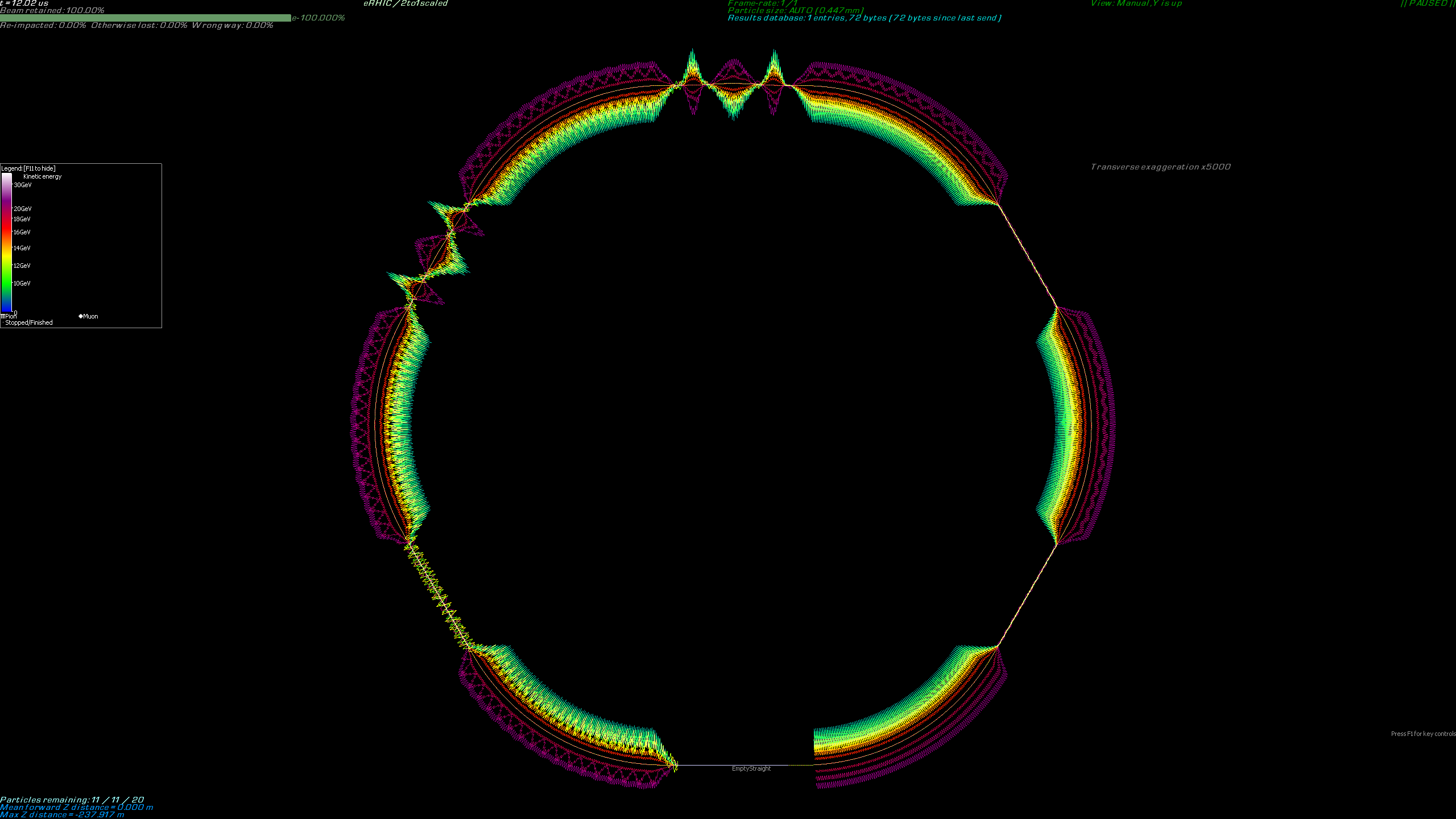Image resolution: width=1456 pixels, height=819 pixels.
Task: Click the Pion symbol in legend
Action: pos(3,316)
